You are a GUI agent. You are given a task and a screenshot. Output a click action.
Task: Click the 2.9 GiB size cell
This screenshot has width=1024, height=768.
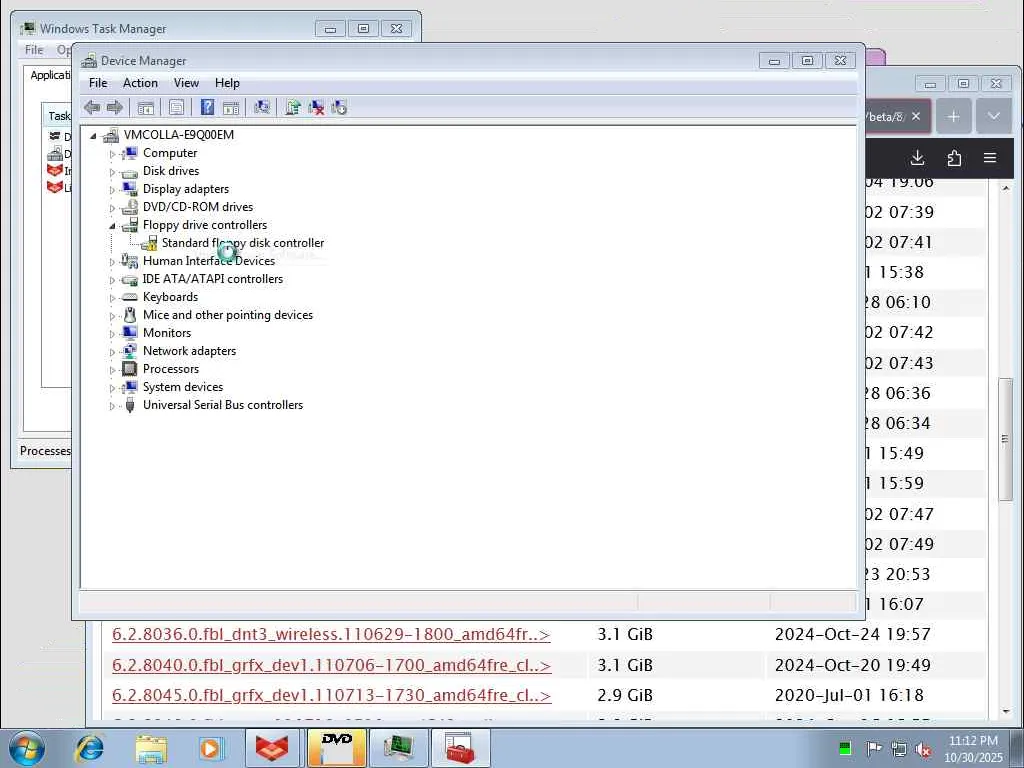[x=625, y=696]
